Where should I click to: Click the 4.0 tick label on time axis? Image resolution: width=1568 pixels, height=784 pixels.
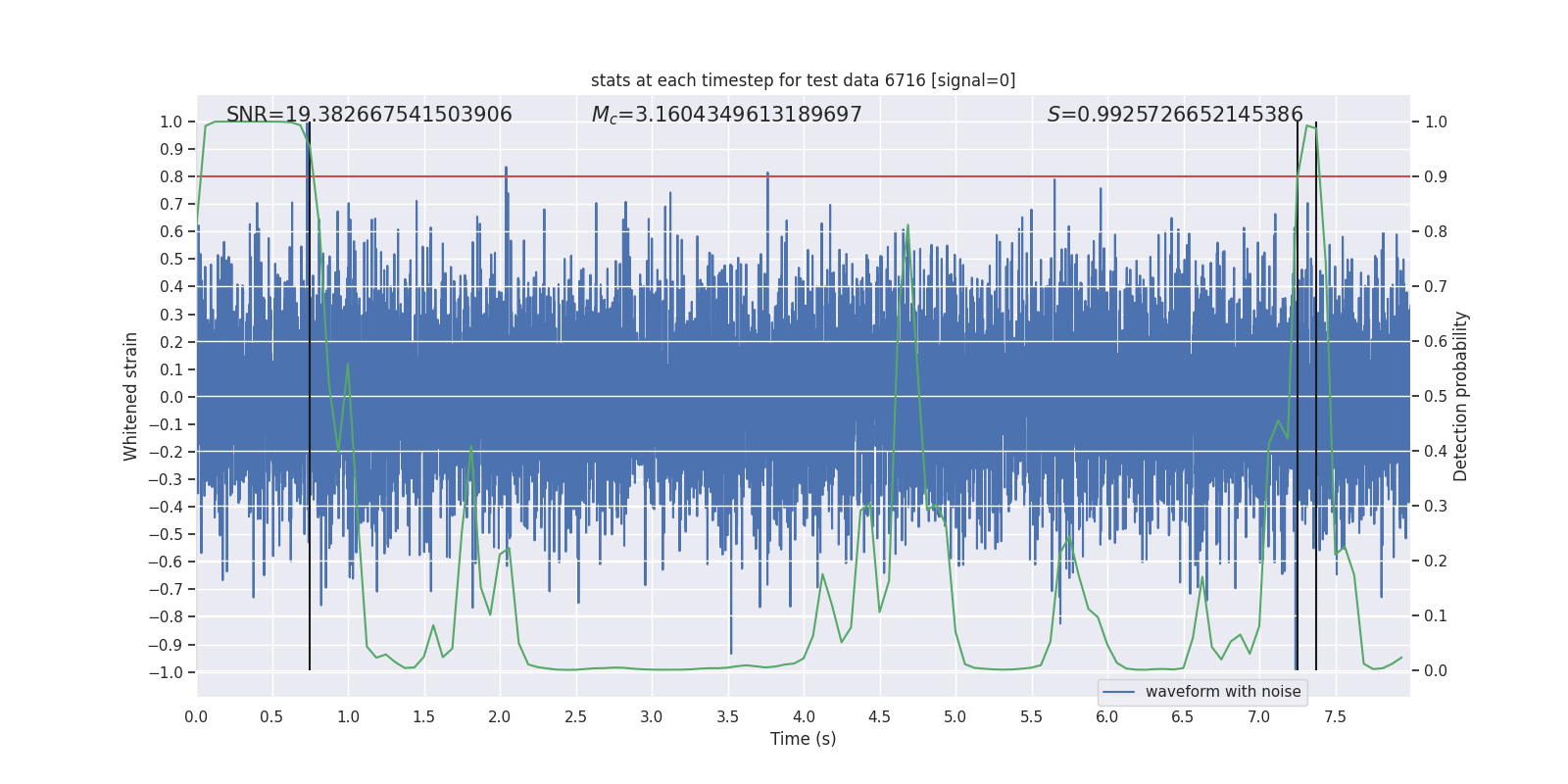(804, 716)
